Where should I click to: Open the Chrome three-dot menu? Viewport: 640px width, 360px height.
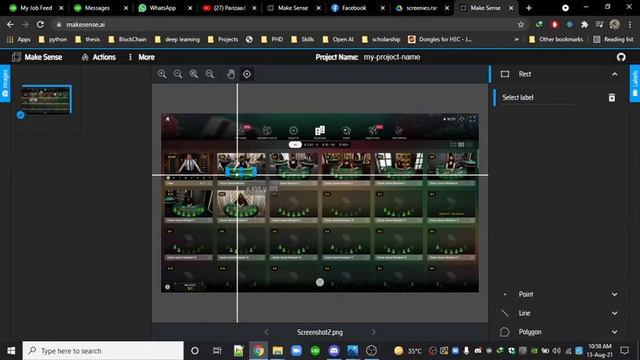(x=630, y=24)
